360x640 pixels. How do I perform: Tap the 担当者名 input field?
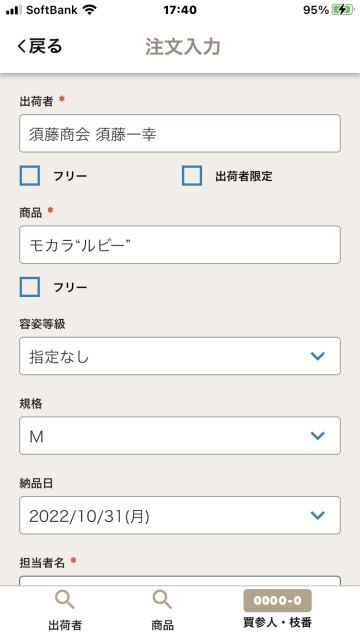[180, 581]
